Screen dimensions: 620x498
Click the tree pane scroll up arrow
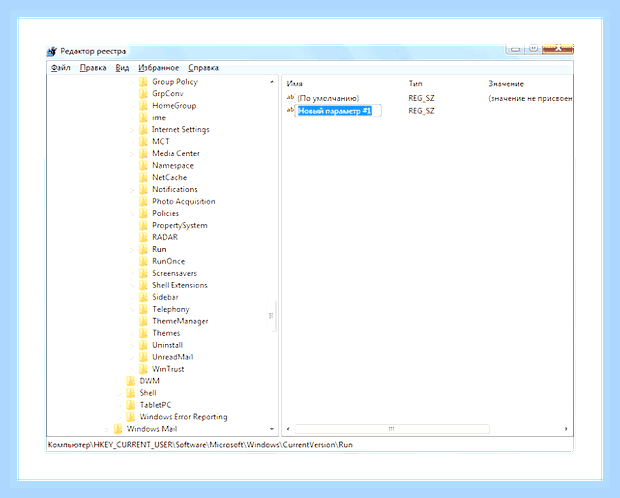pyautogui.click(x=272, y=82)
